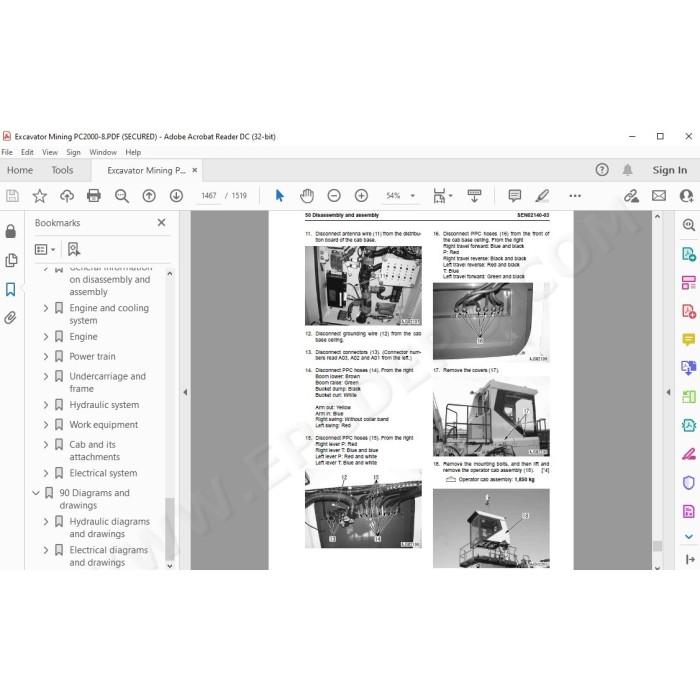Zoom in with plus button
This screenshot has width=700, height=700.
pos(361,196)
